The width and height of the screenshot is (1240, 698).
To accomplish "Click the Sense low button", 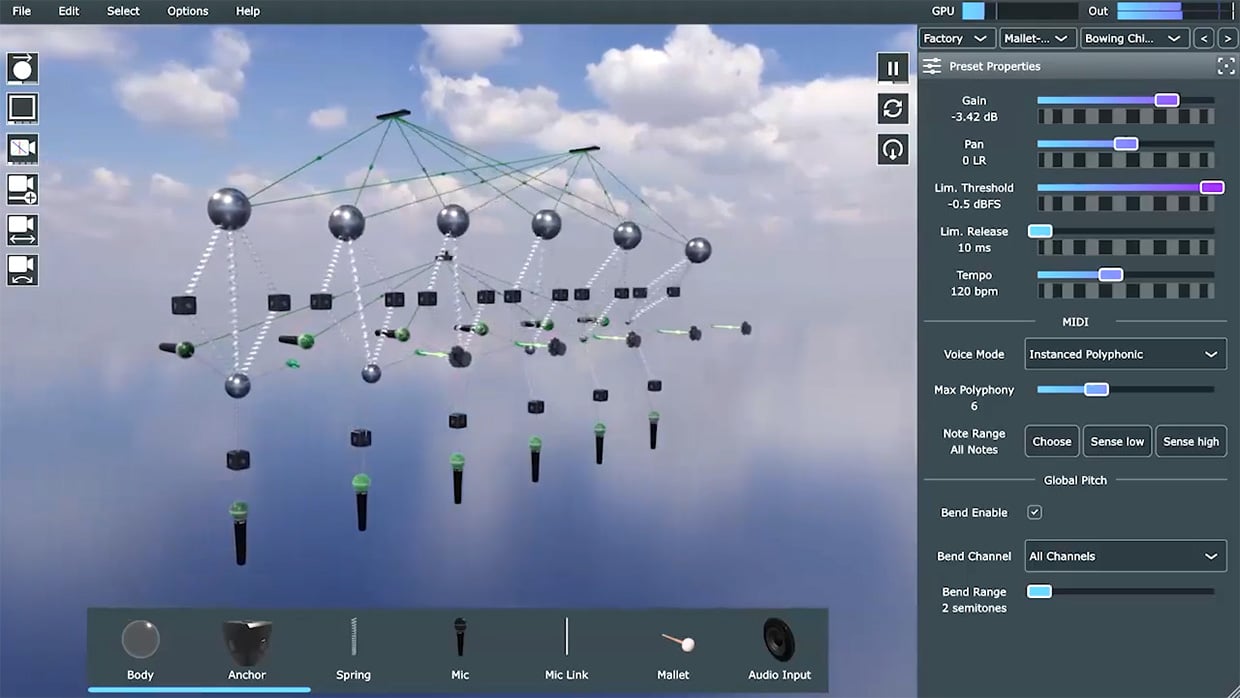I will 1117,441.
